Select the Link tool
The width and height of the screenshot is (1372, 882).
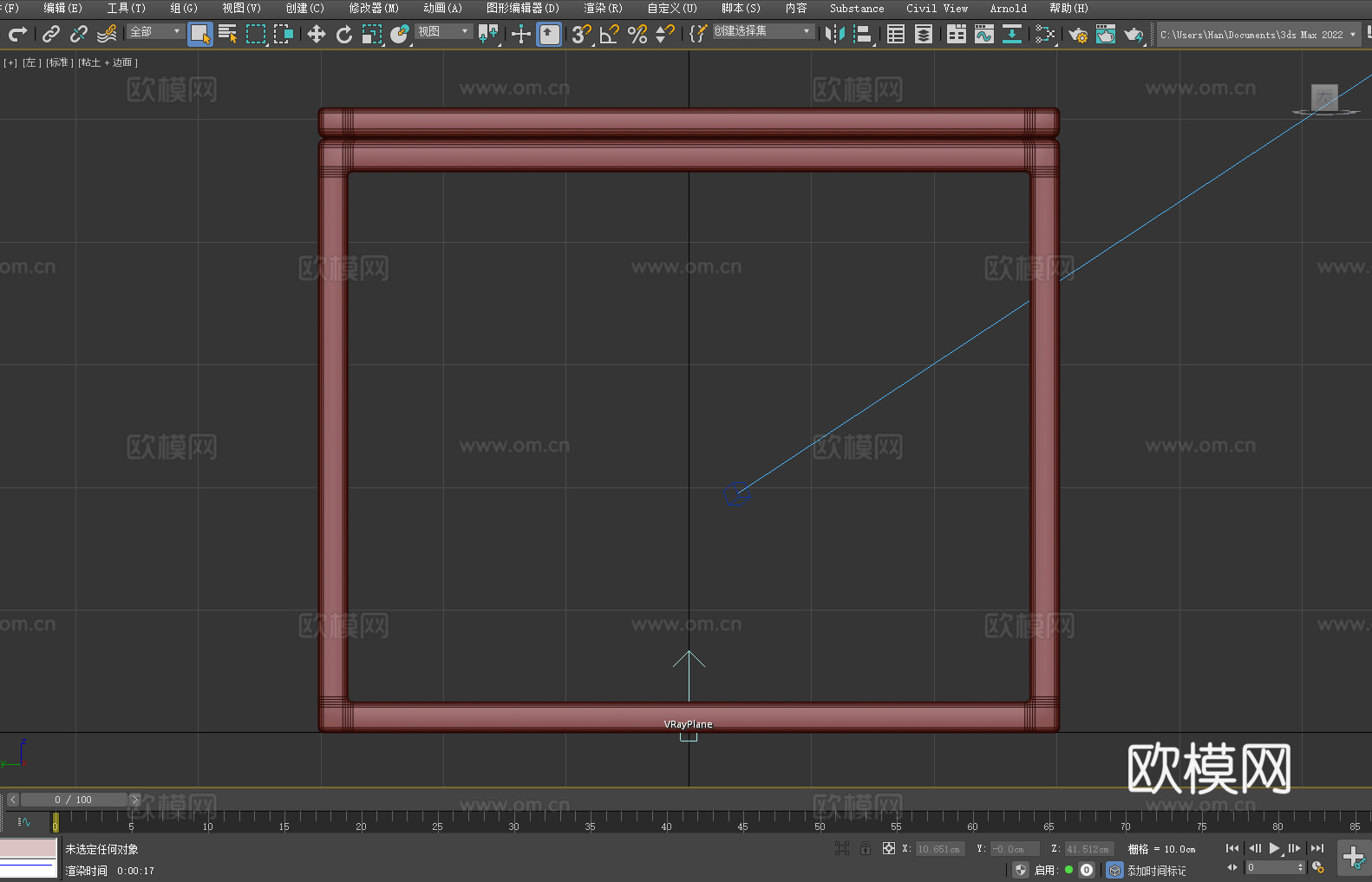pos(51,34)
